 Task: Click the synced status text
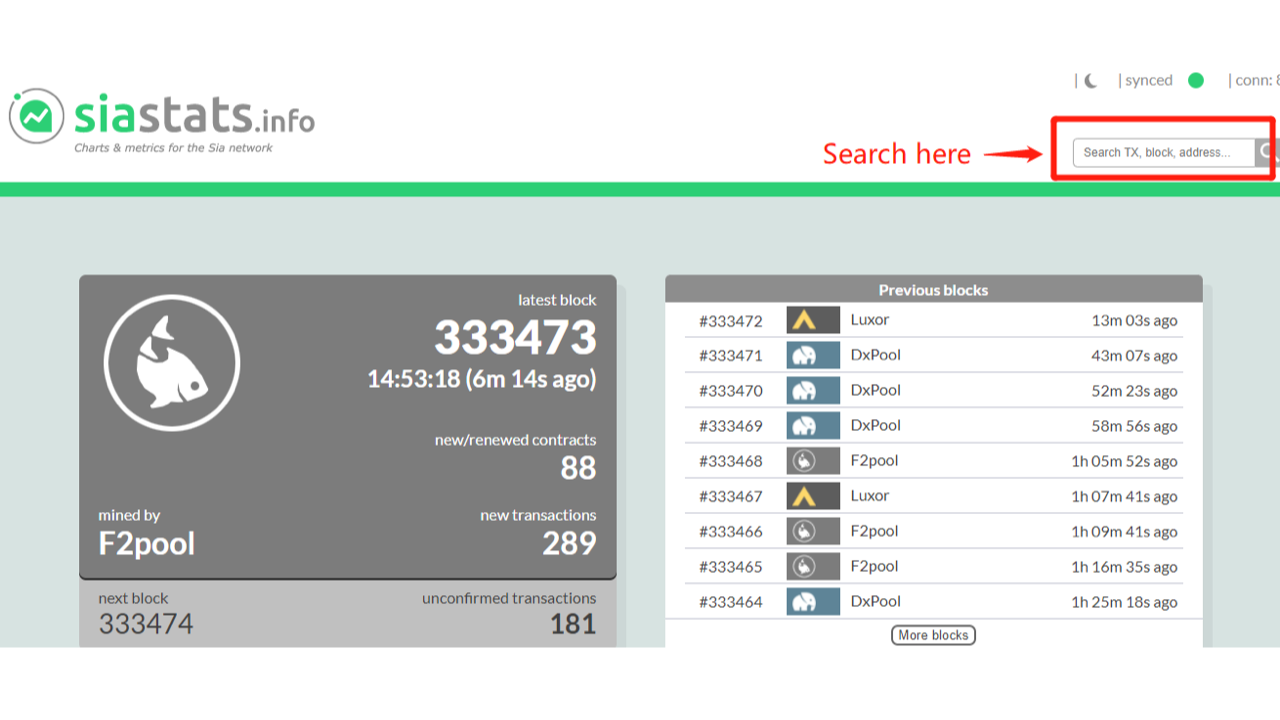pyautogui.click(x=1149, y=81)
